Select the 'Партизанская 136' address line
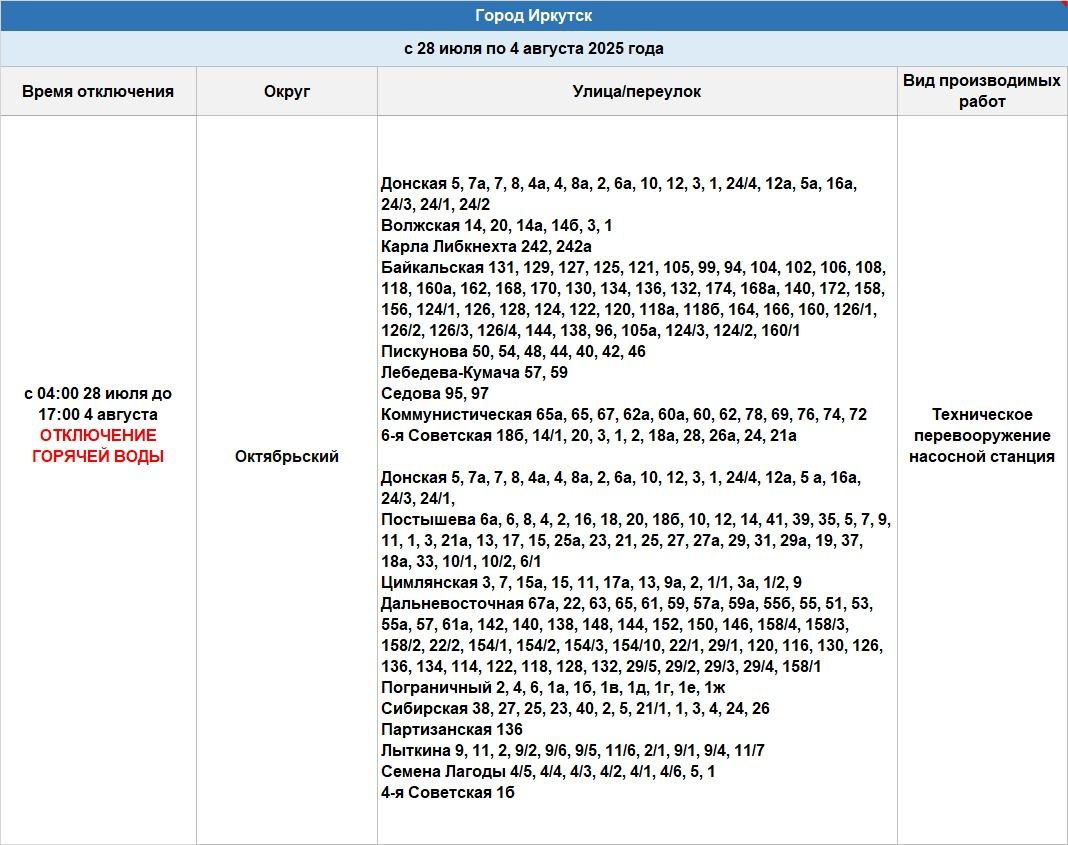Image resolution: width=1068 pixels, height=845 pixels. [452, 730]
